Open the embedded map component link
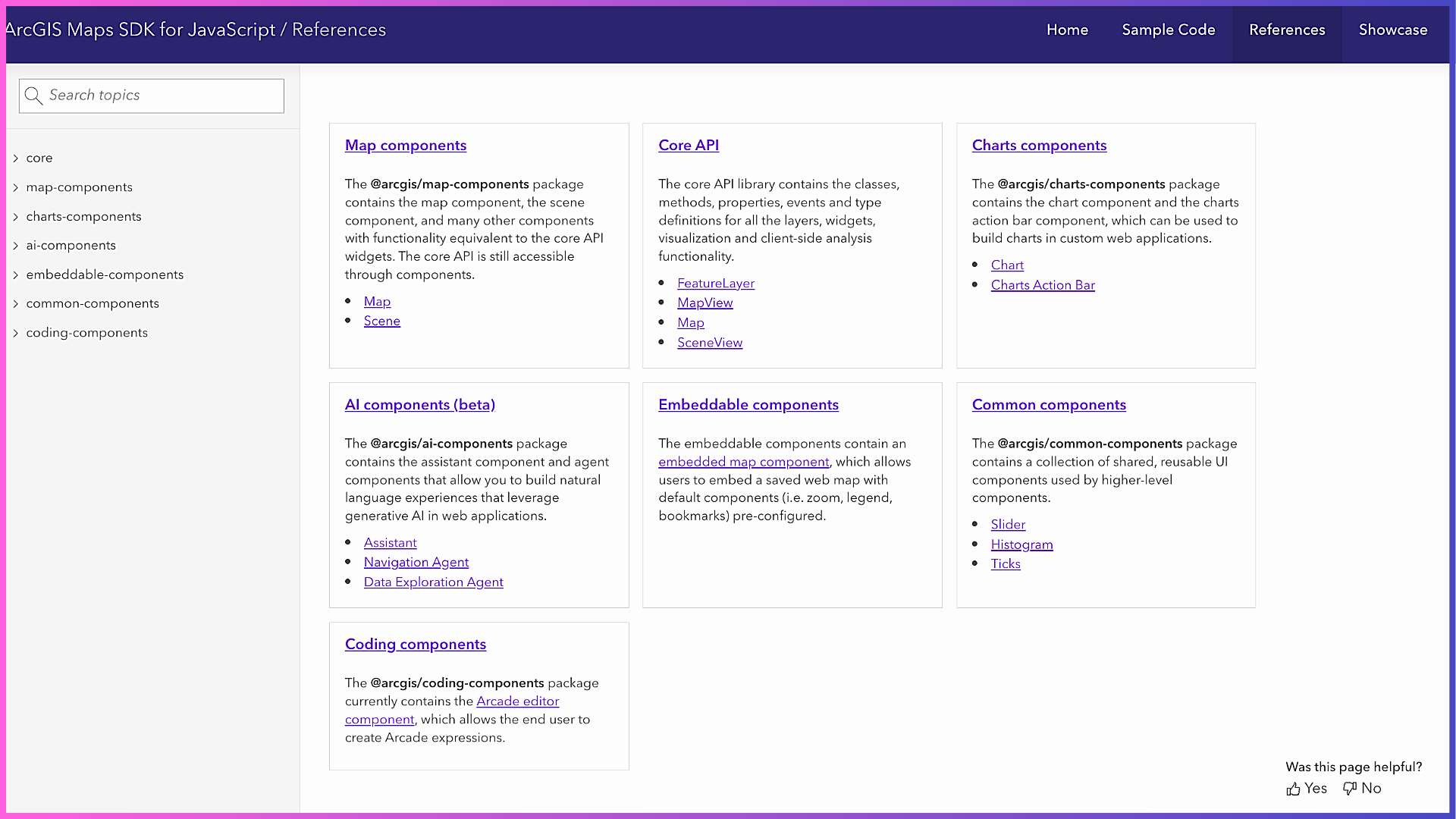The height and width of the screenshot is (819, 1456). tap(743, 462)
